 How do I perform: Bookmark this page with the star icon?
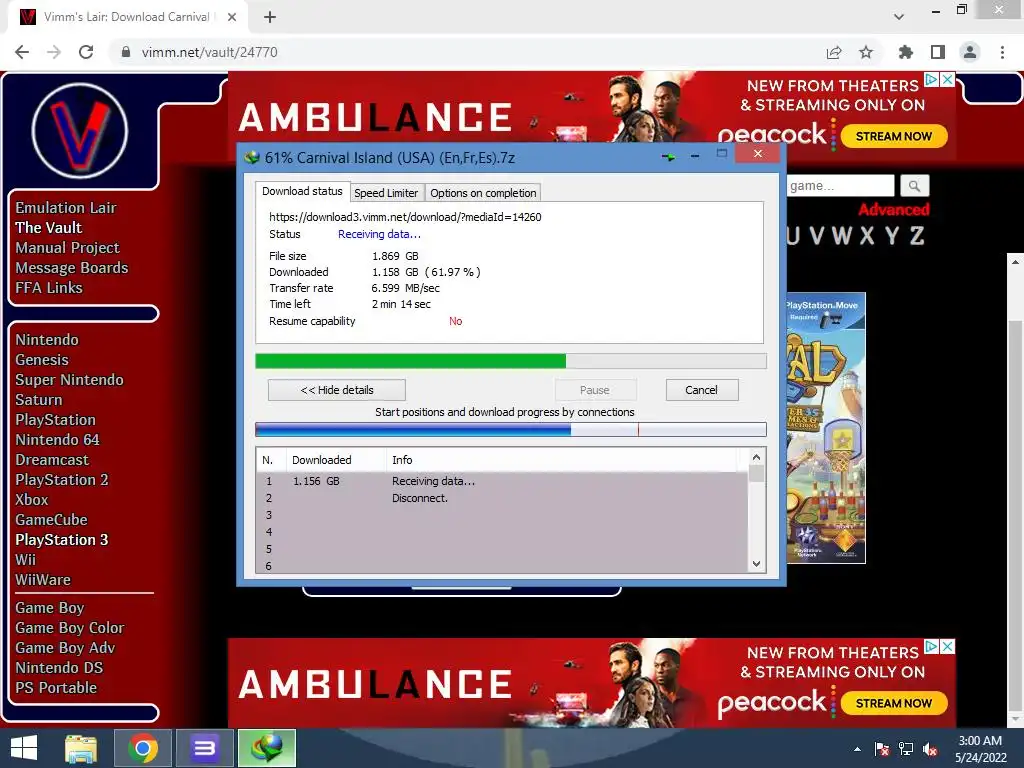tap(866, 52)
